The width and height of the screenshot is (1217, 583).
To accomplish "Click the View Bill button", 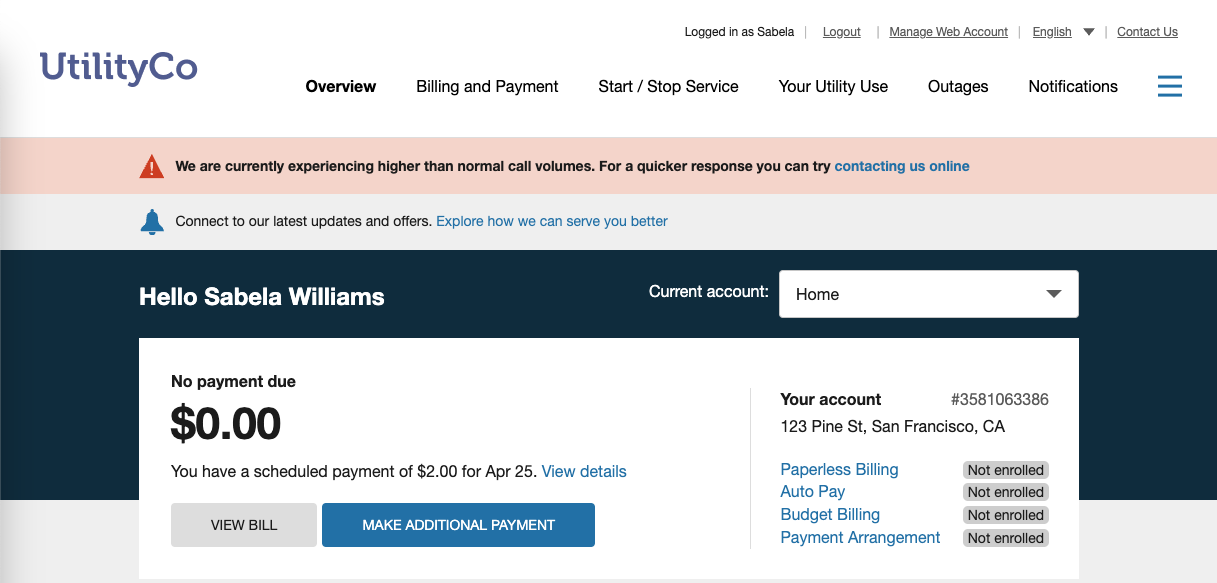I will tap(244, 525).
